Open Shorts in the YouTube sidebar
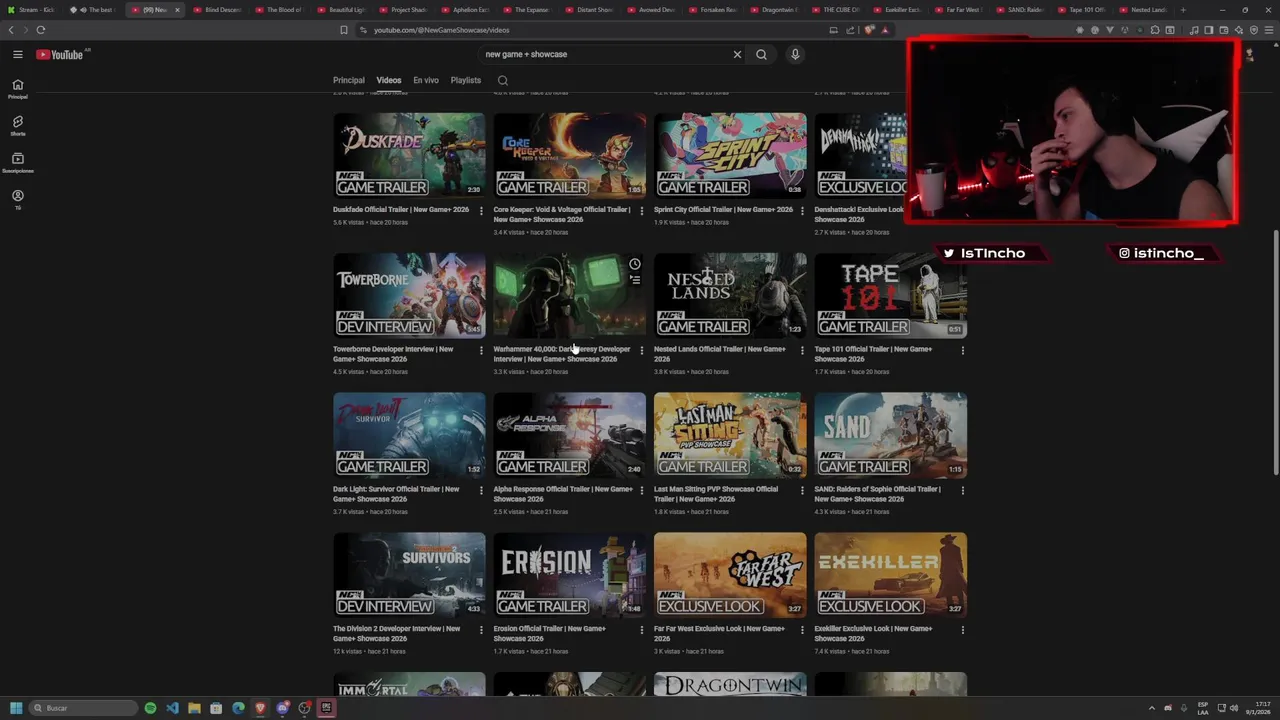1280x720 pixels. pos(17,126)
